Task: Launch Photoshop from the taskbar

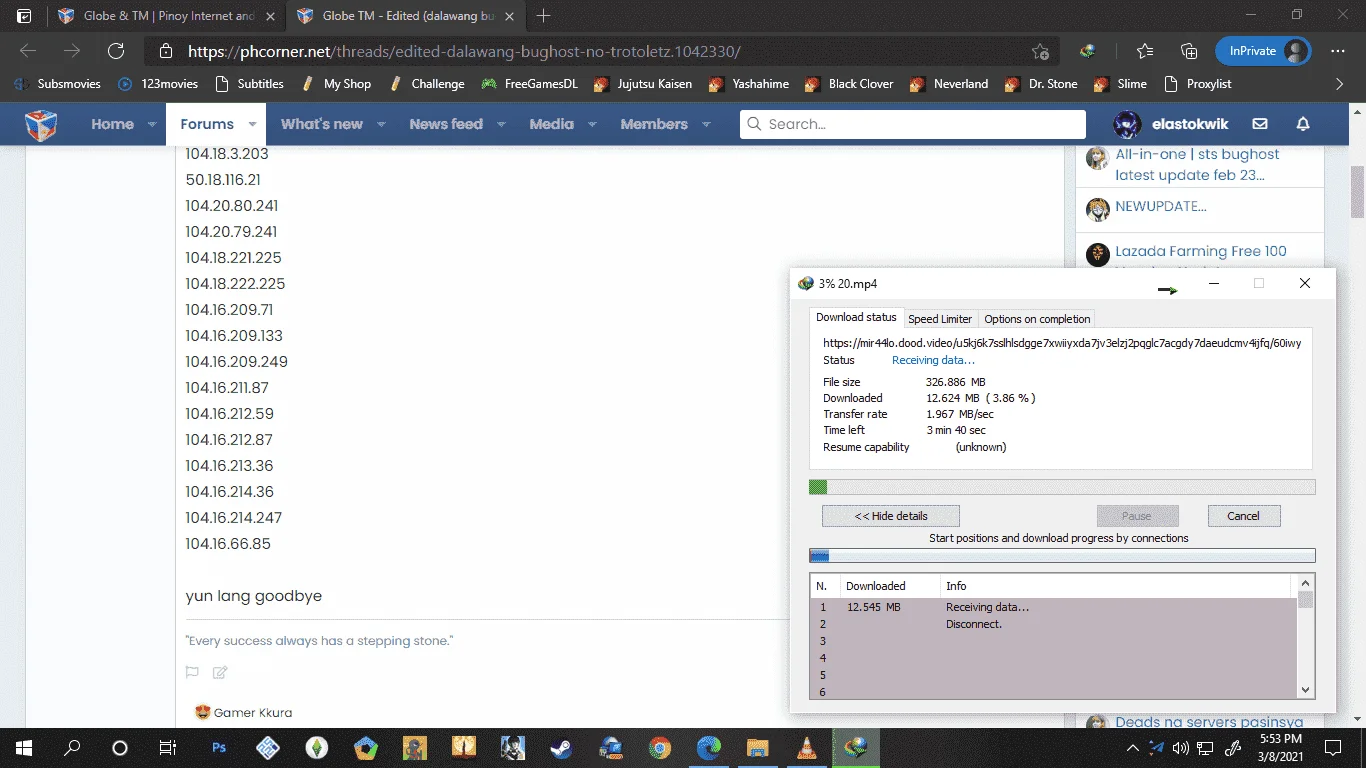Action: pyautogui.click(x=219, y=747)
